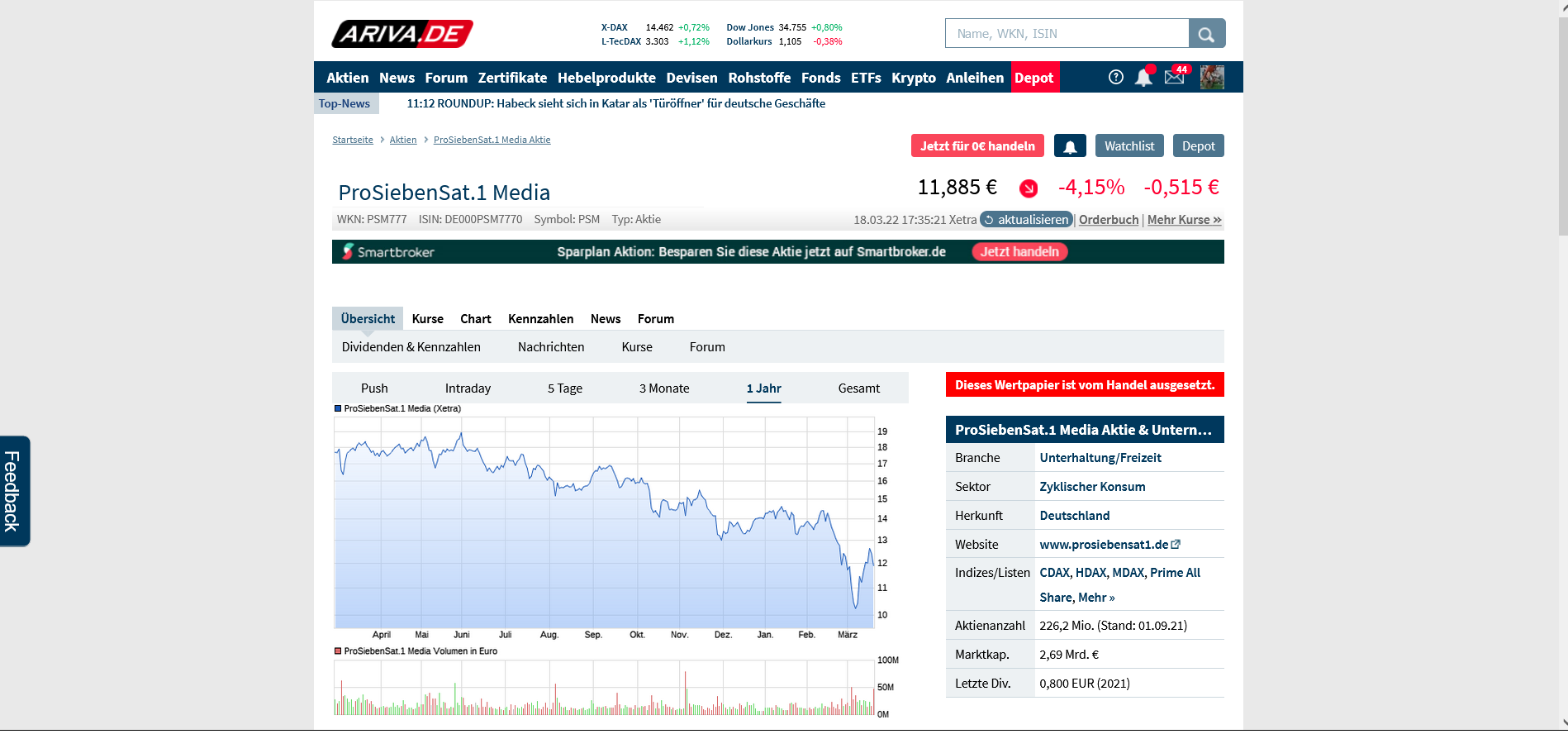Image resolution: width=1568 pixels, height=734 pixels.
Task: Click the Smartbroker logo in banner
Action: (x=388, y=251)
